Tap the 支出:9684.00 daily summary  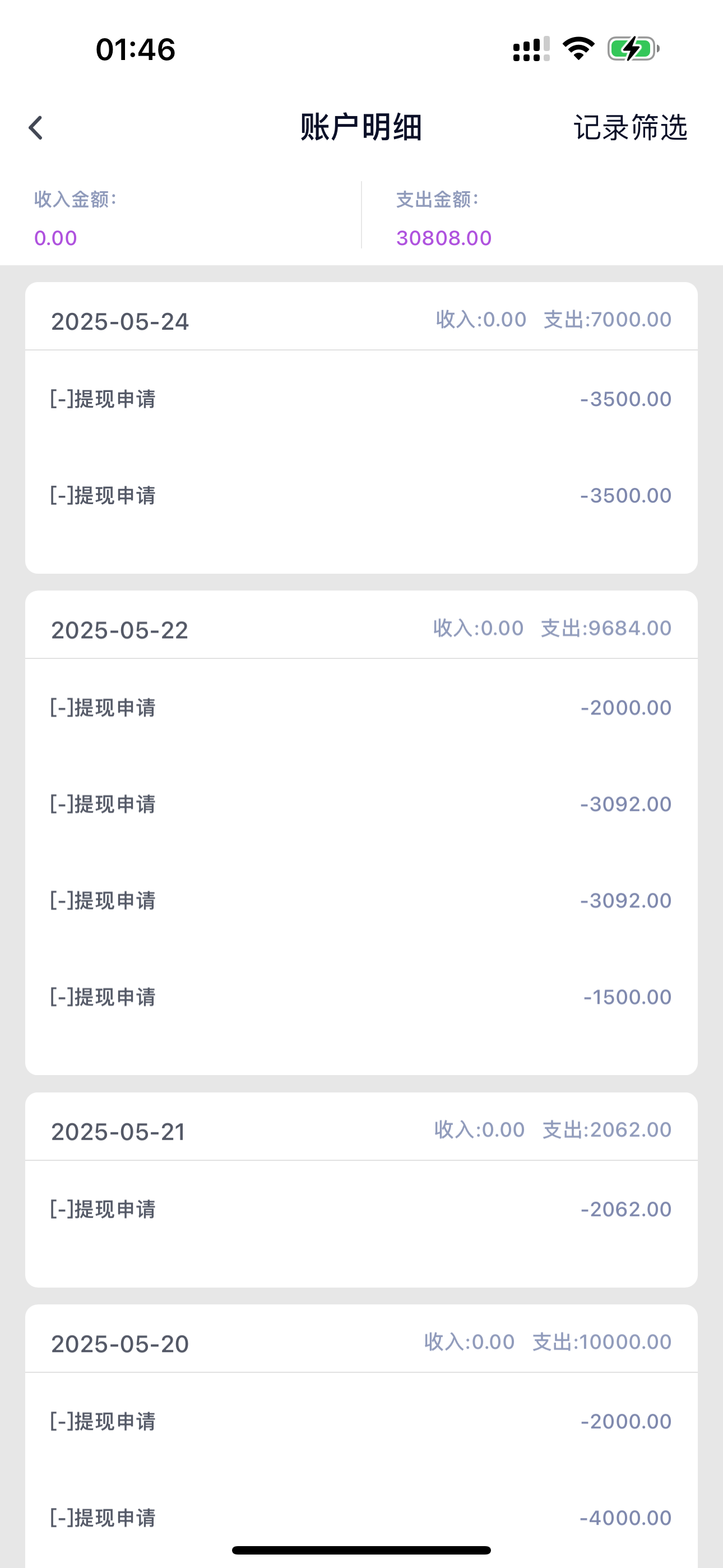click(x=606, y=628)
